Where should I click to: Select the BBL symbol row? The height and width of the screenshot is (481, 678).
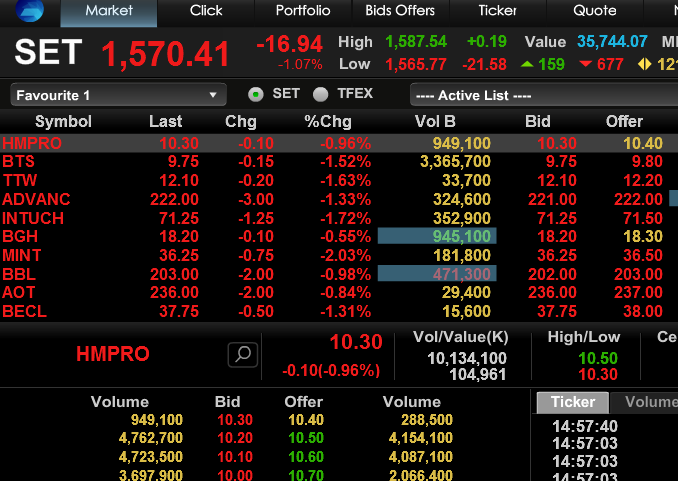pos(19,274)
